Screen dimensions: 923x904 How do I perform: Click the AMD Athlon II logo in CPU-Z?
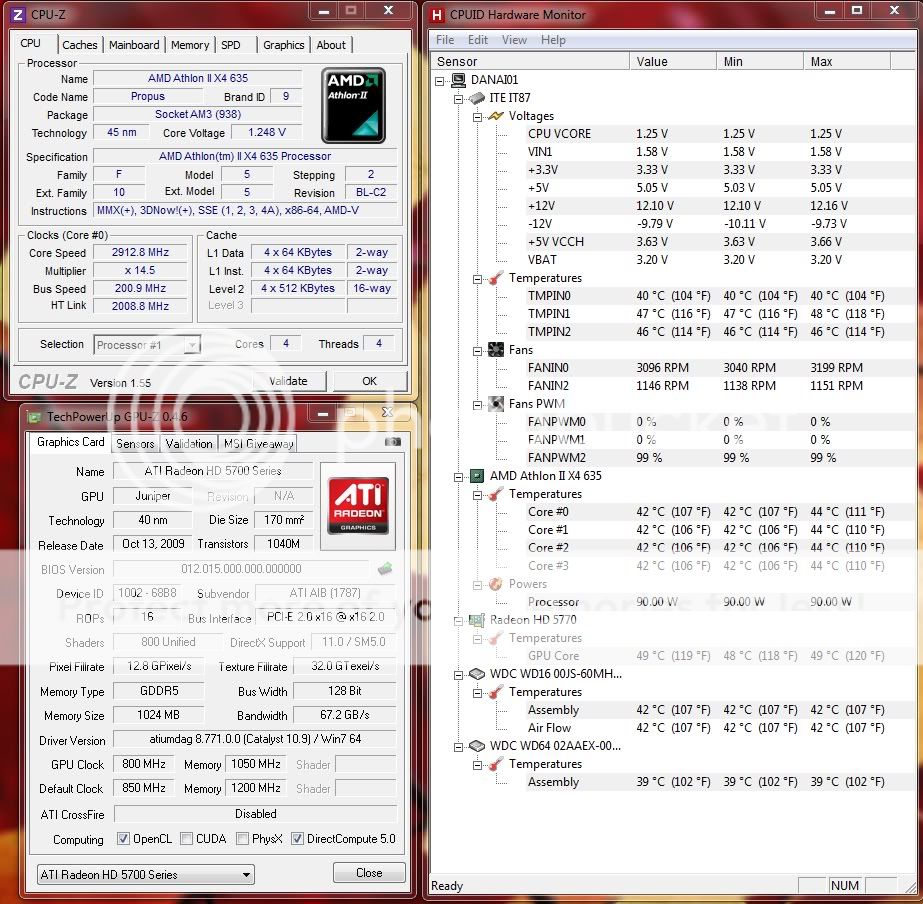354,106
